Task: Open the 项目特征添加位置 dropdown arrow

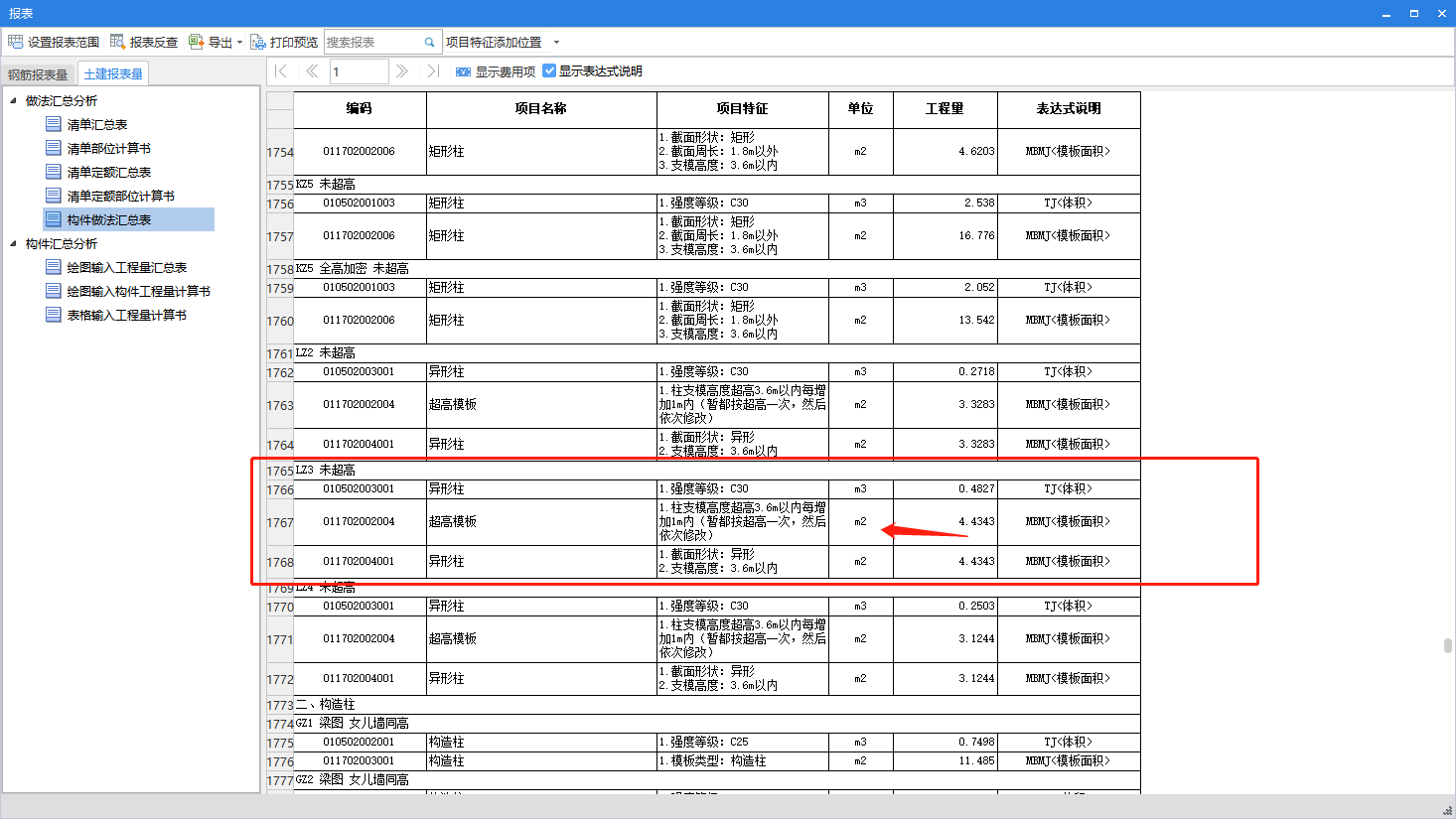Action: pos(556,43)
